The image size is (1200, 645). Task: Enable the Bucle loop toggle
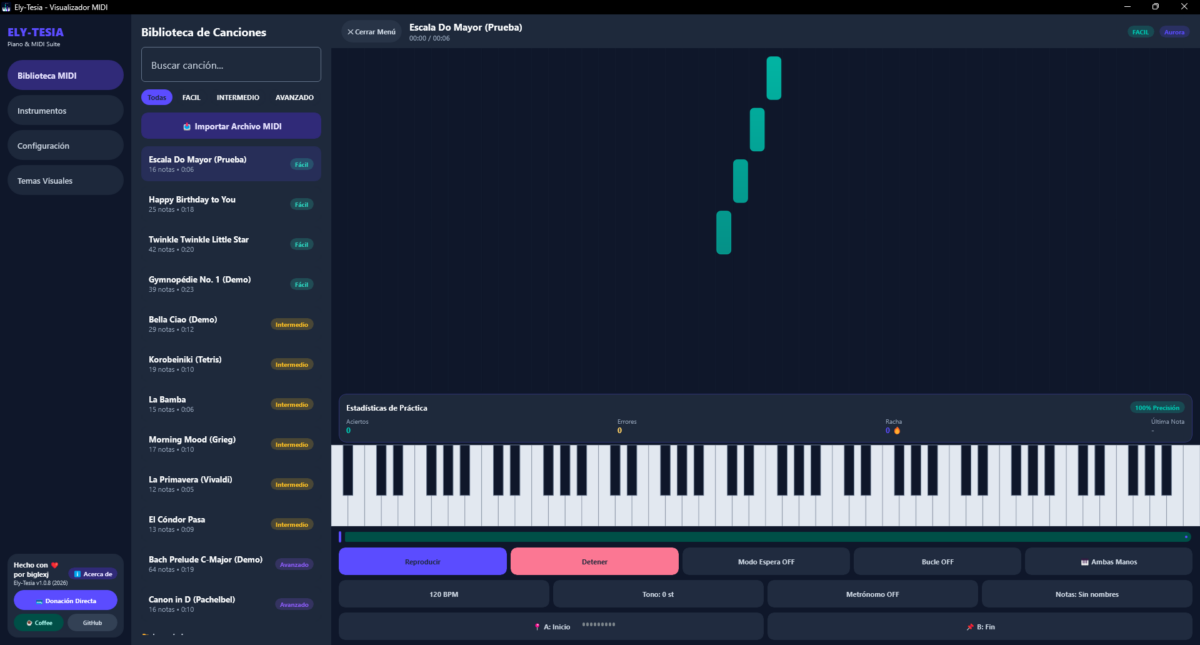[937, 561]
